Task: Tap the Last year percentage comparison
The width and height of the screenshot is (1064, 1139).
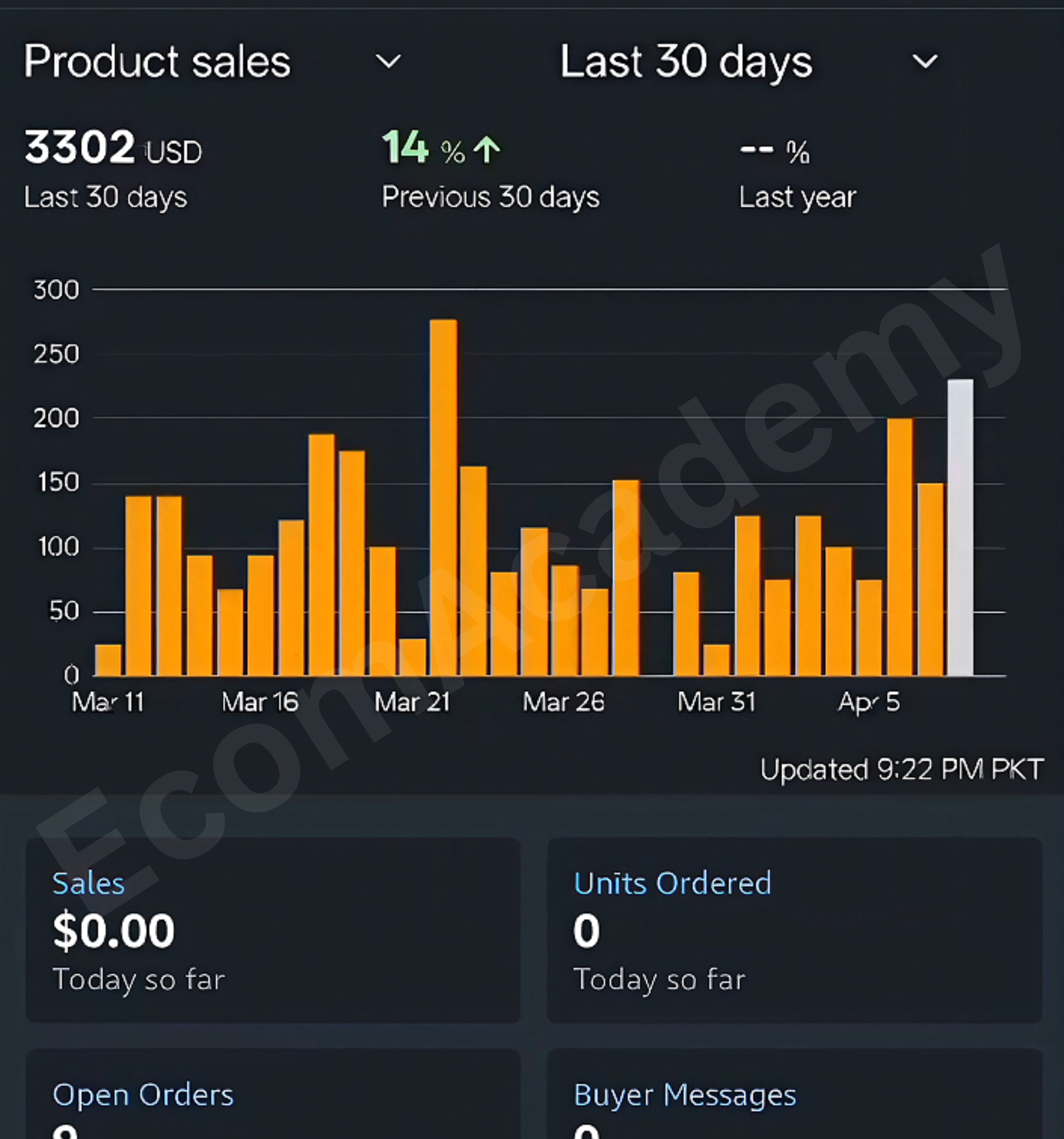Action: tap(797, 175)
